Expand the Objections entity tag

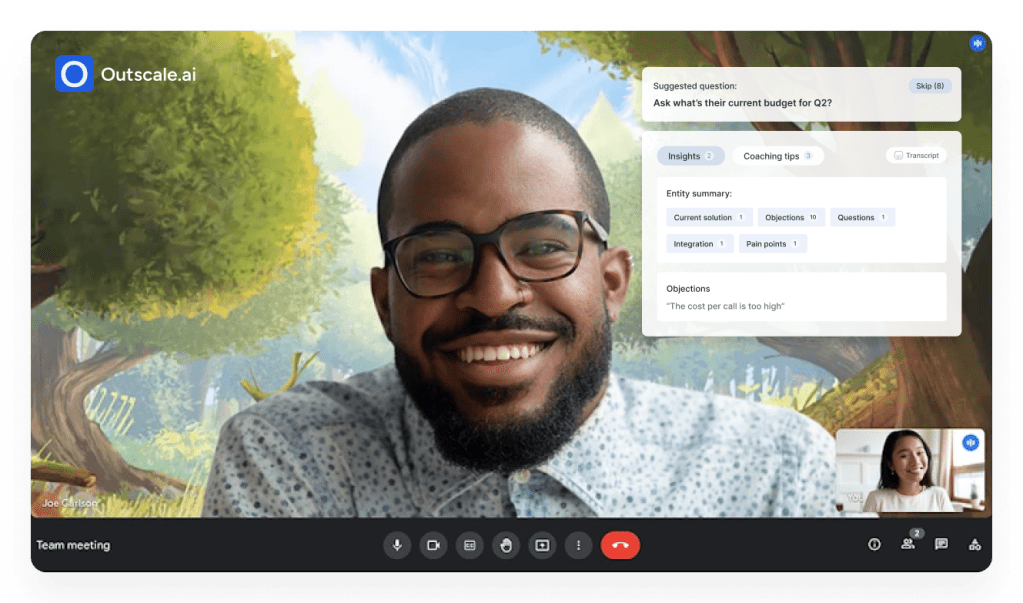pyautogui.click(x=791, y=217)
